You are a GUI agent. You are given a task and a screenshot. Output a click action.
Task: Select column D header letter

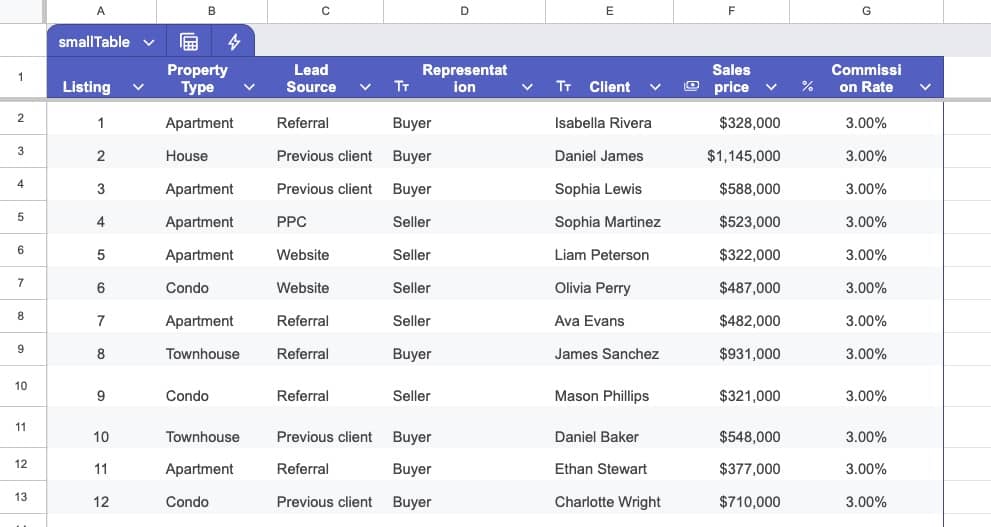tap(464, 11)
